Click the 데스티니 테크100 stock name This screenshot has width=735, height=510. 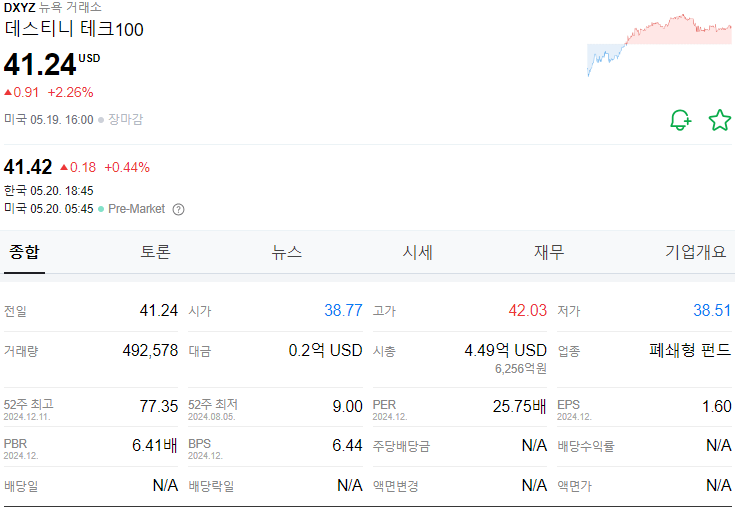tap(74, 29)
